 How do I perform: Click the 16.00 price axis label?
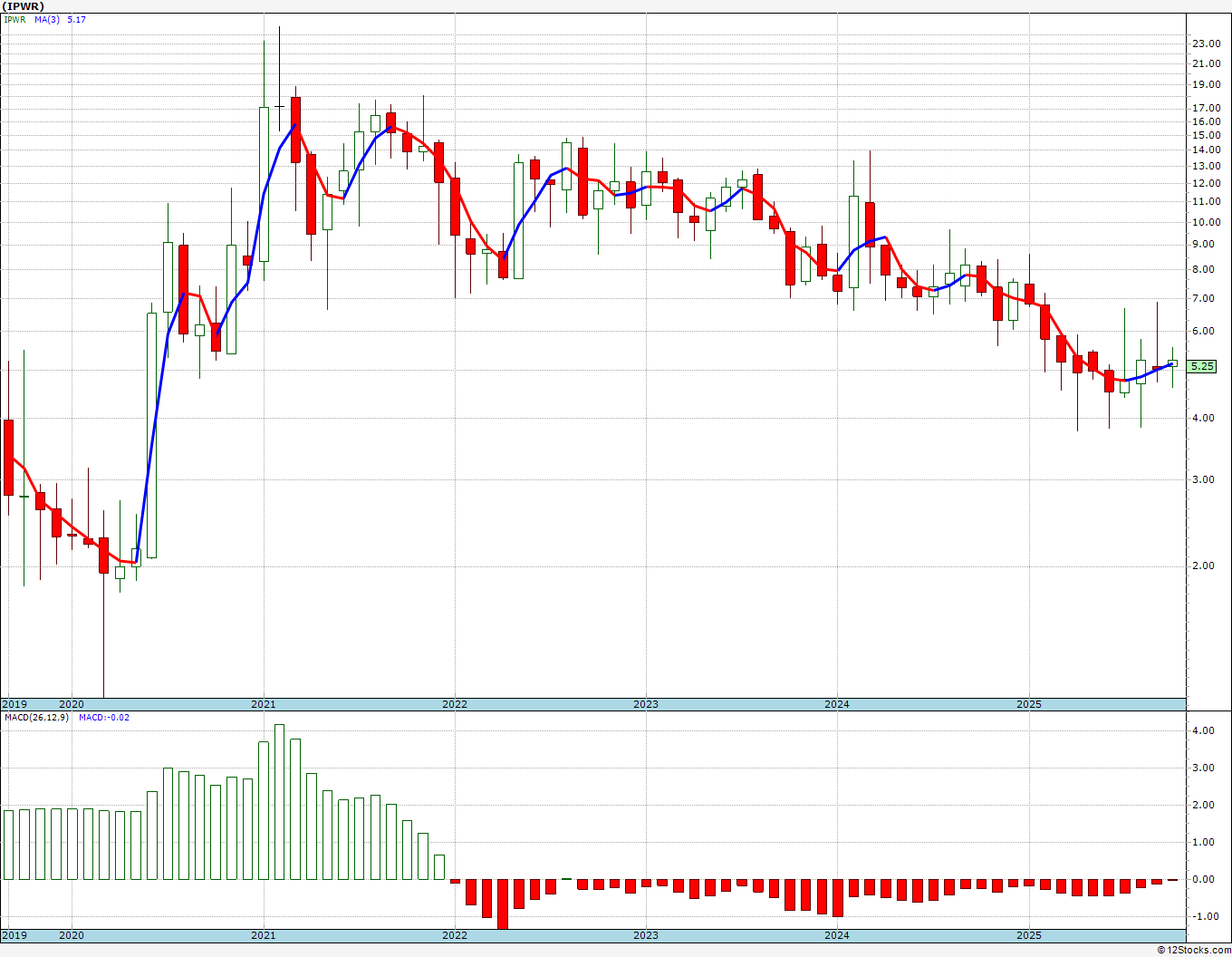tap(1206, 122)
